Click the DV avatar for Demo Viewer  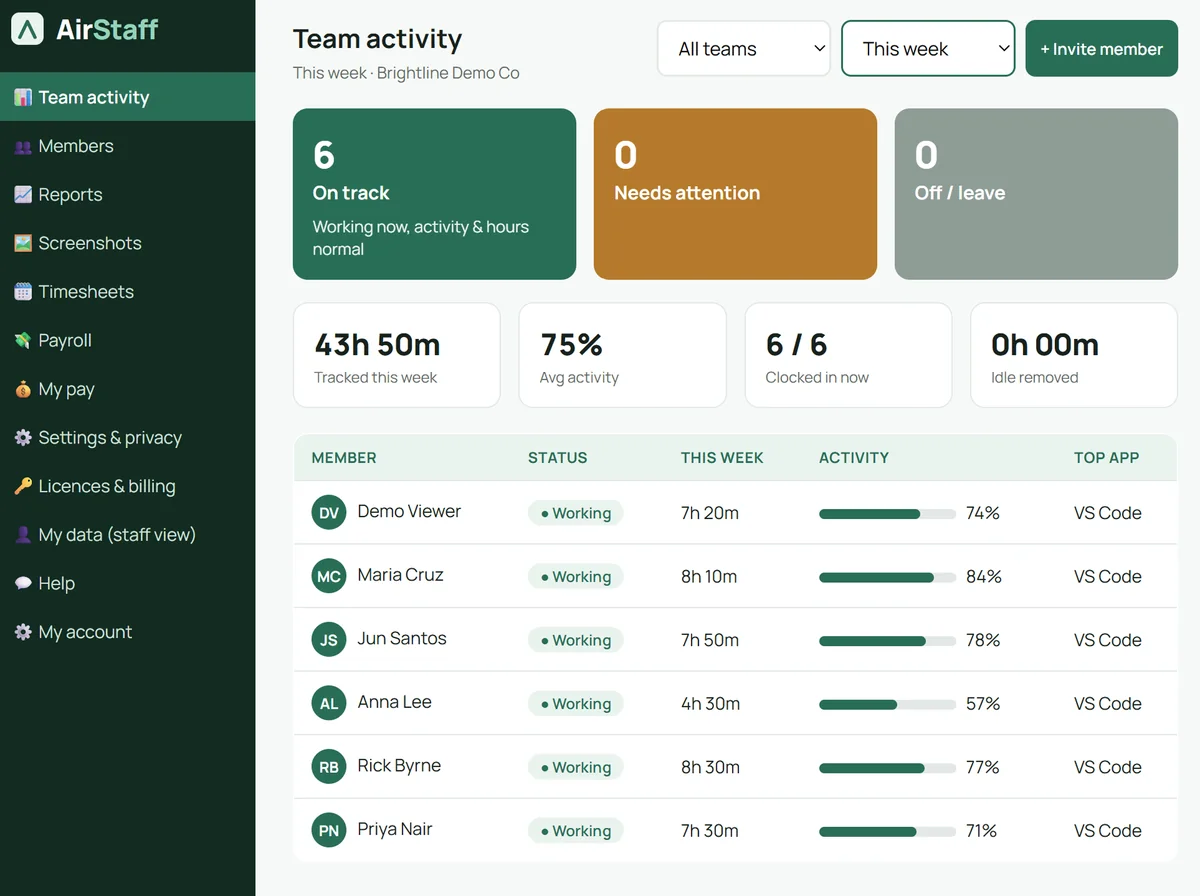coord(329,513)
